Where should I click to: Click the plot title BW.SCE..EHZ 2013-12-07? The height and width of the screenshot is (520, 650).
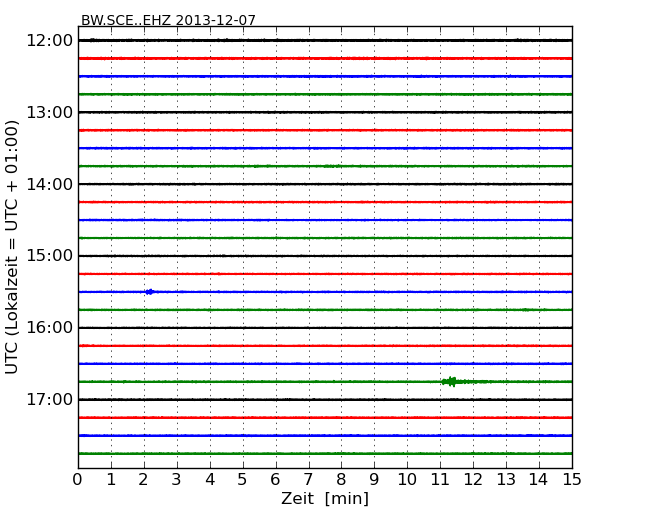coord(168,20)
